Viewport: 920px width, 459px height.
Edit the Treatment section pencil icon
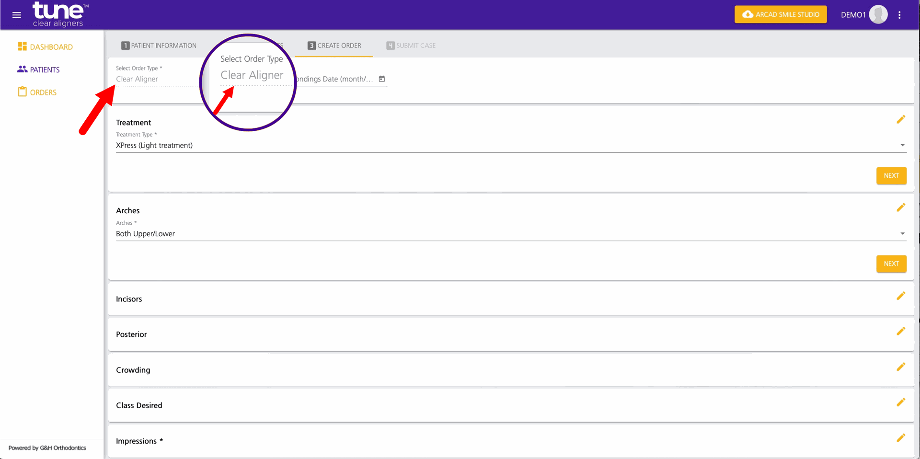tap(901, 119)
